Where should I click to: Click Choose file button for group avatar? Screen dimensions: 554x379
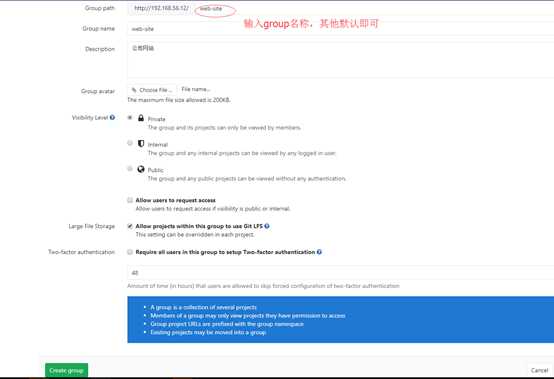tap(152, 90)
